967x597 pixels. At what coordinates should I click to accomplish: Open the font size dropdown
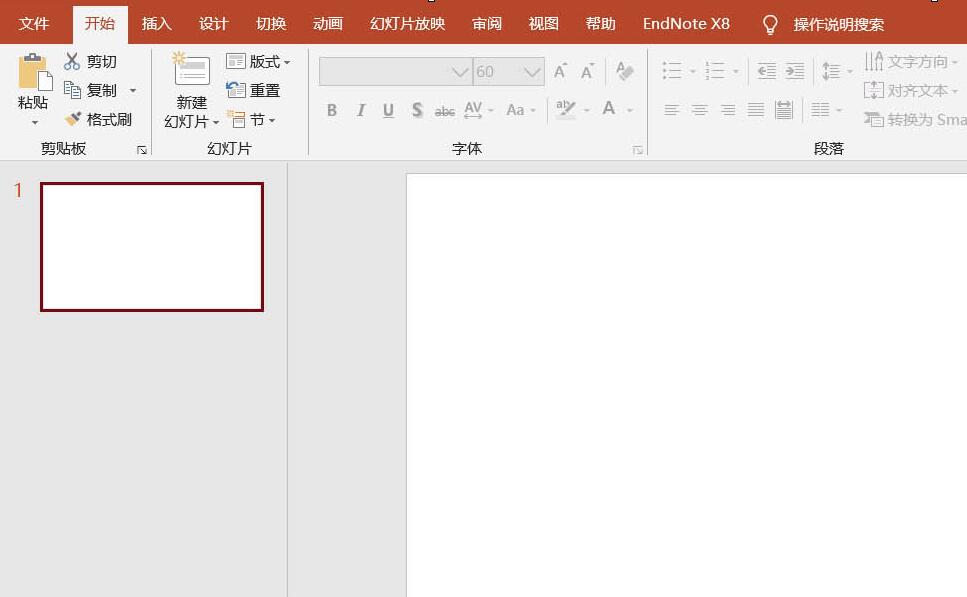[x=531, y=71]
